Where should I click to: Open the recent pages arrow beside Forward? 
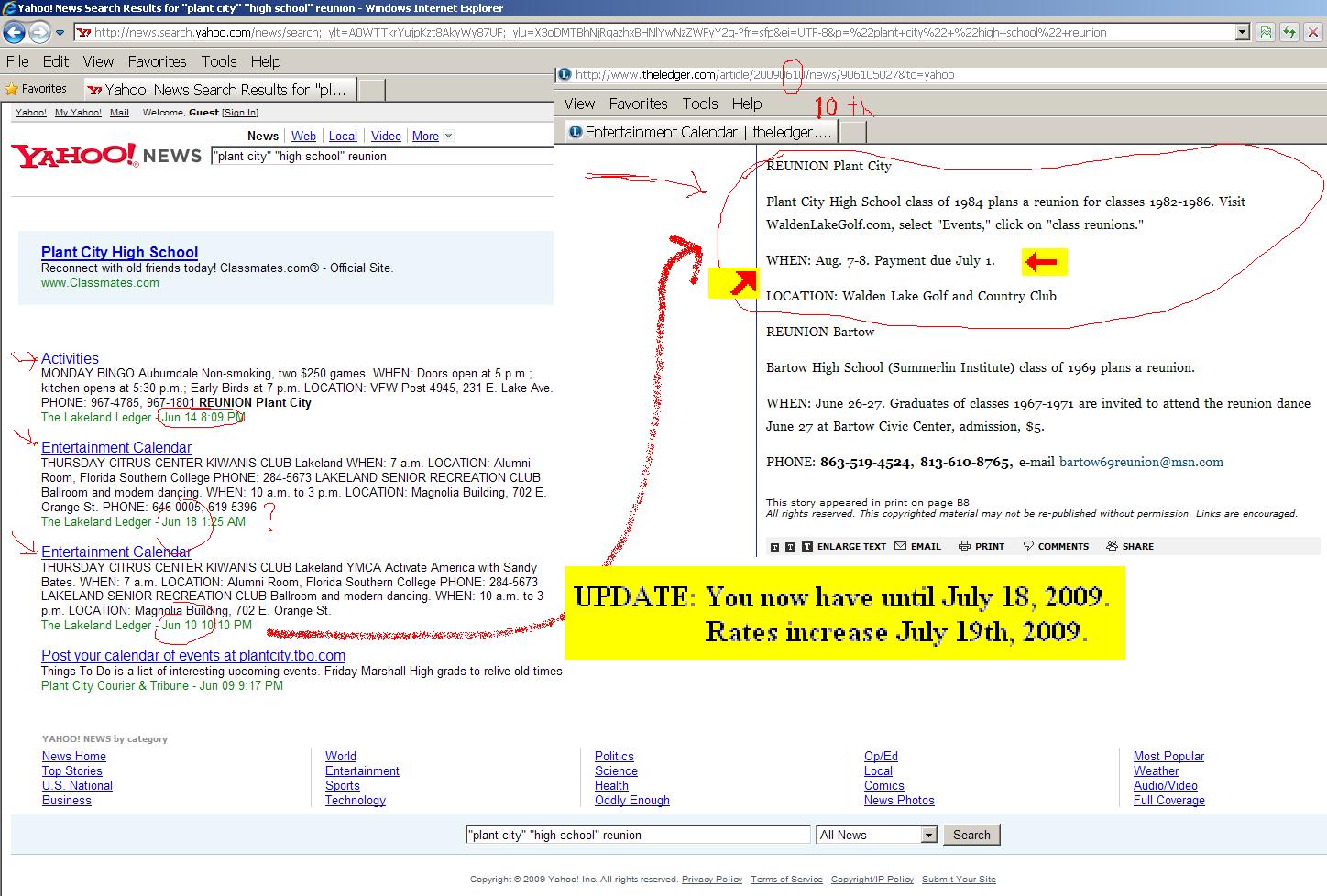60,33
